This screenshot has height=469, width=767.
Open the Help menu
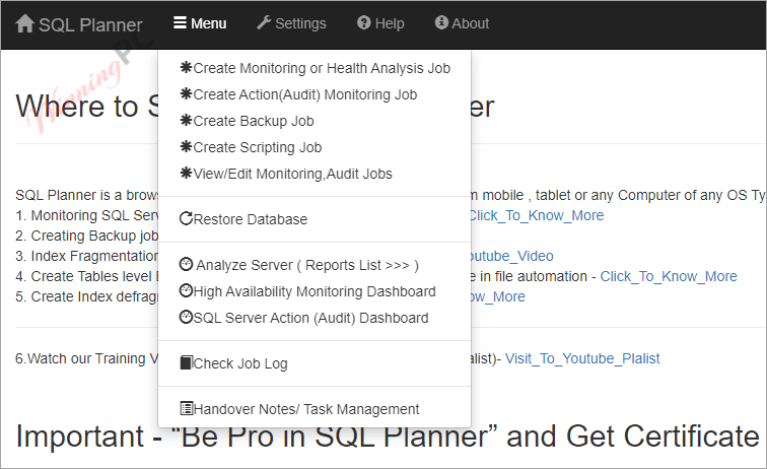click(x=381, y=23)
